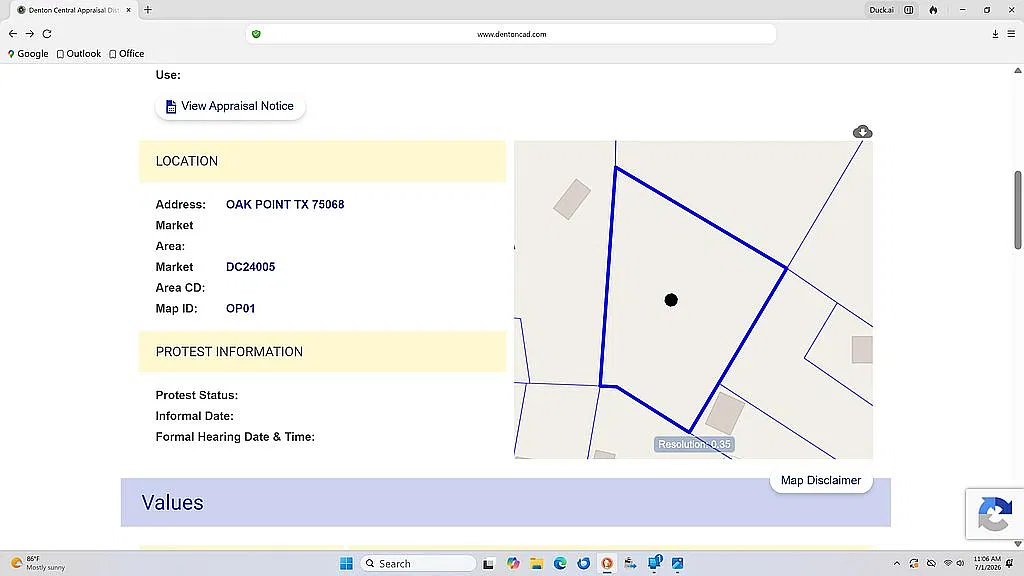Screen dimensions: 1024x576
Task: Open the browser hamburger menu
Action: click(1011, 34)
